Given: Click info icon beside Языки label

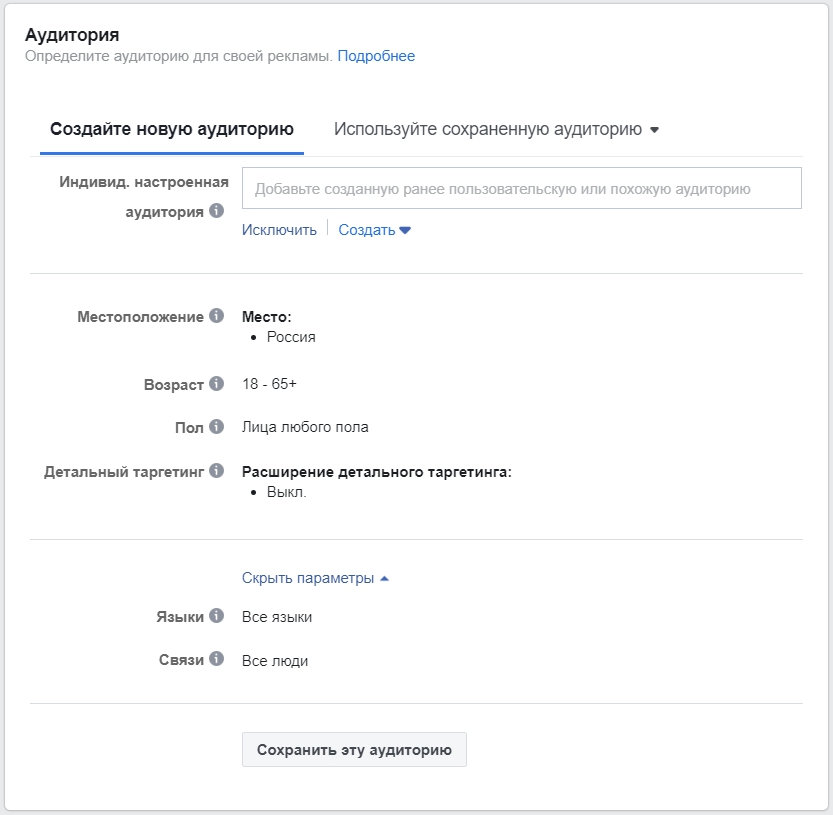Looking at the screenshot, I should click(x=216, y=615).
